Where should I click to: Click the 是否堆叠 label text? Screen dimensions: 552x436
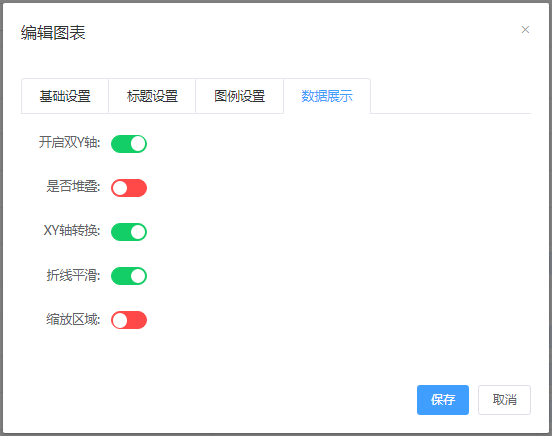coord(73,186)
